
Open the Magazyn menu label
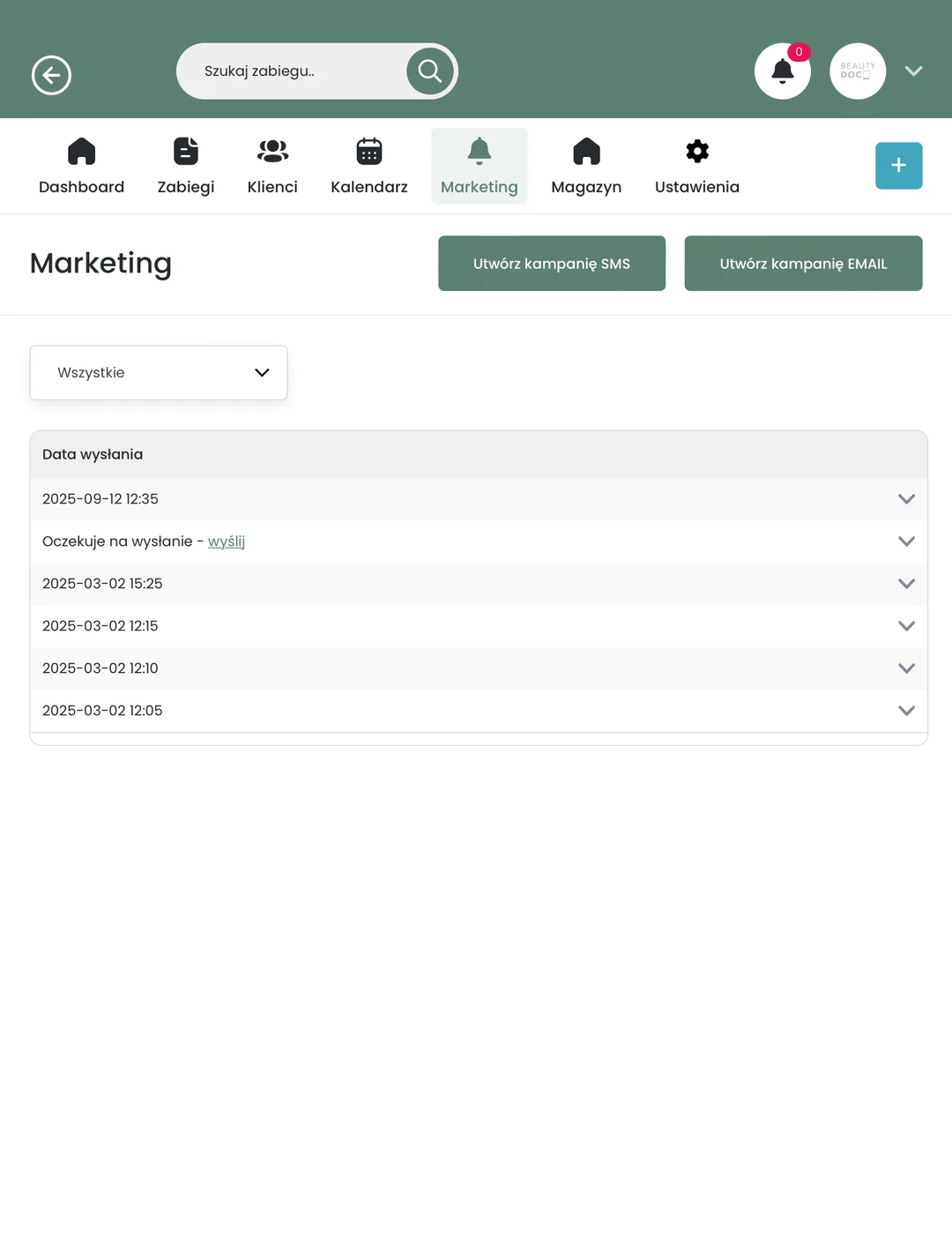[x=586, y=187]
